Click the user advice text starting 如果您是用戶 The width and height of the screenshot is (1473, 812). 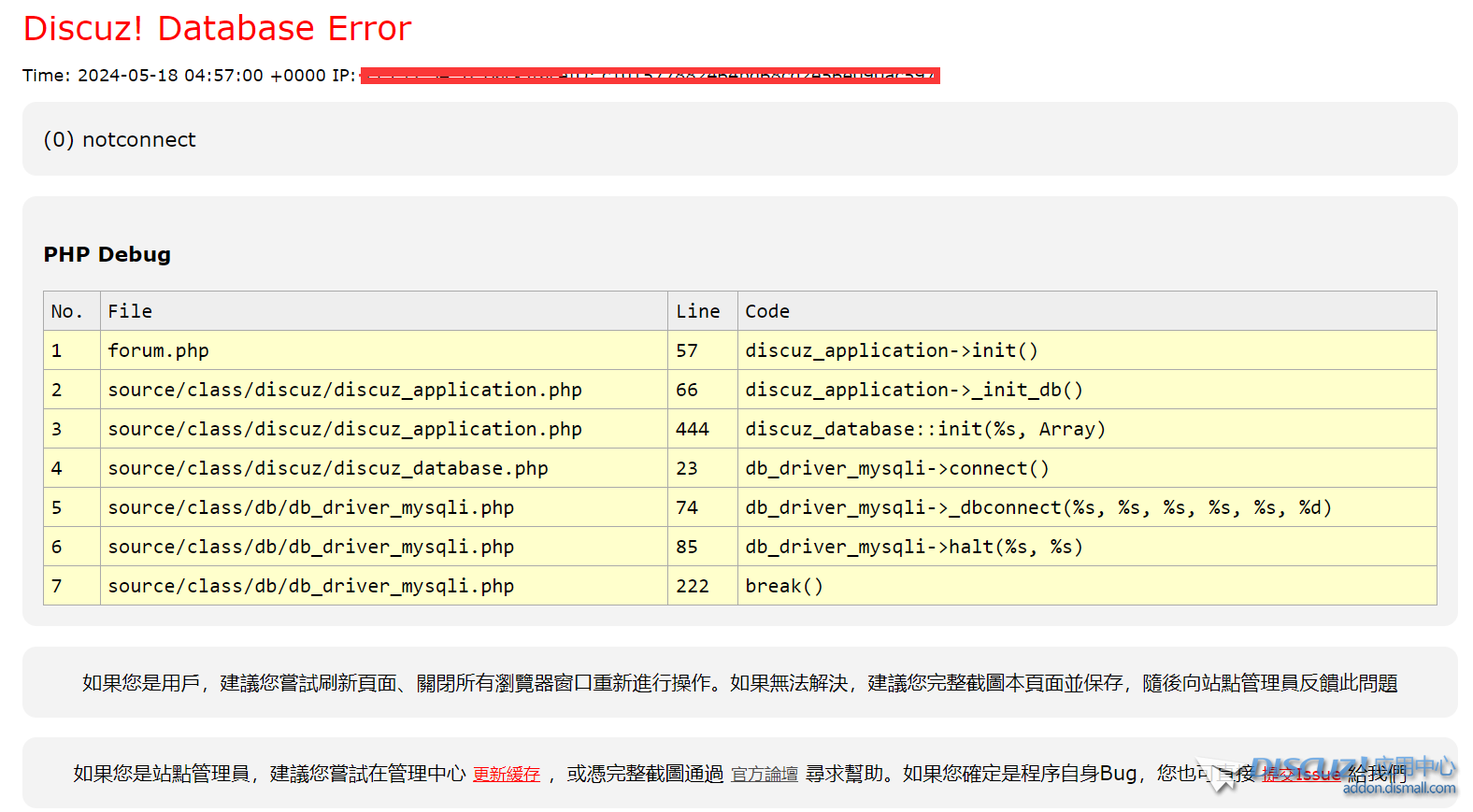(x=740, y=683)
